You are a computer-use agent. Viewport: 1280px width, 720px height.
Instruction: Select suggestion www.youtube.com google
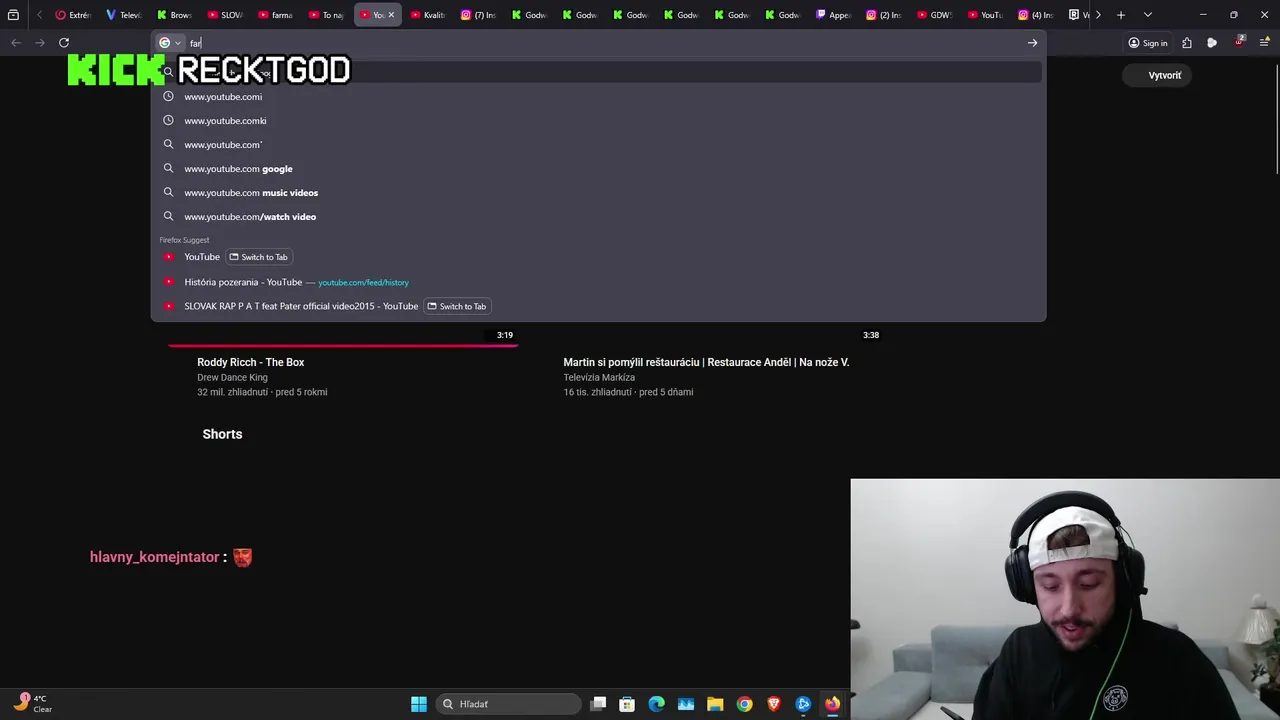[x=598, y=169]
